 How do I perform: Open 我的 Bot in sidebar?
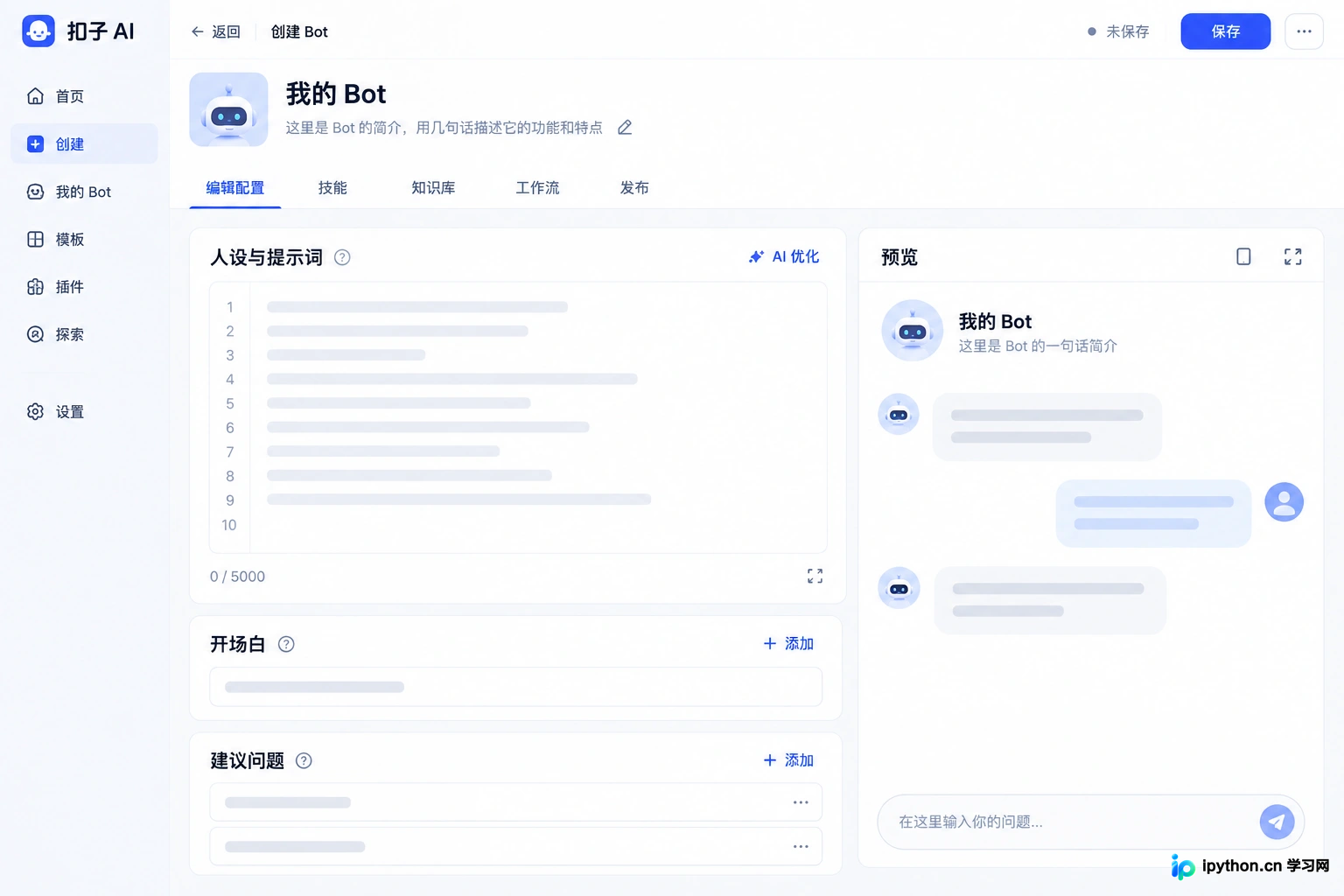click(x=85, y=192)
